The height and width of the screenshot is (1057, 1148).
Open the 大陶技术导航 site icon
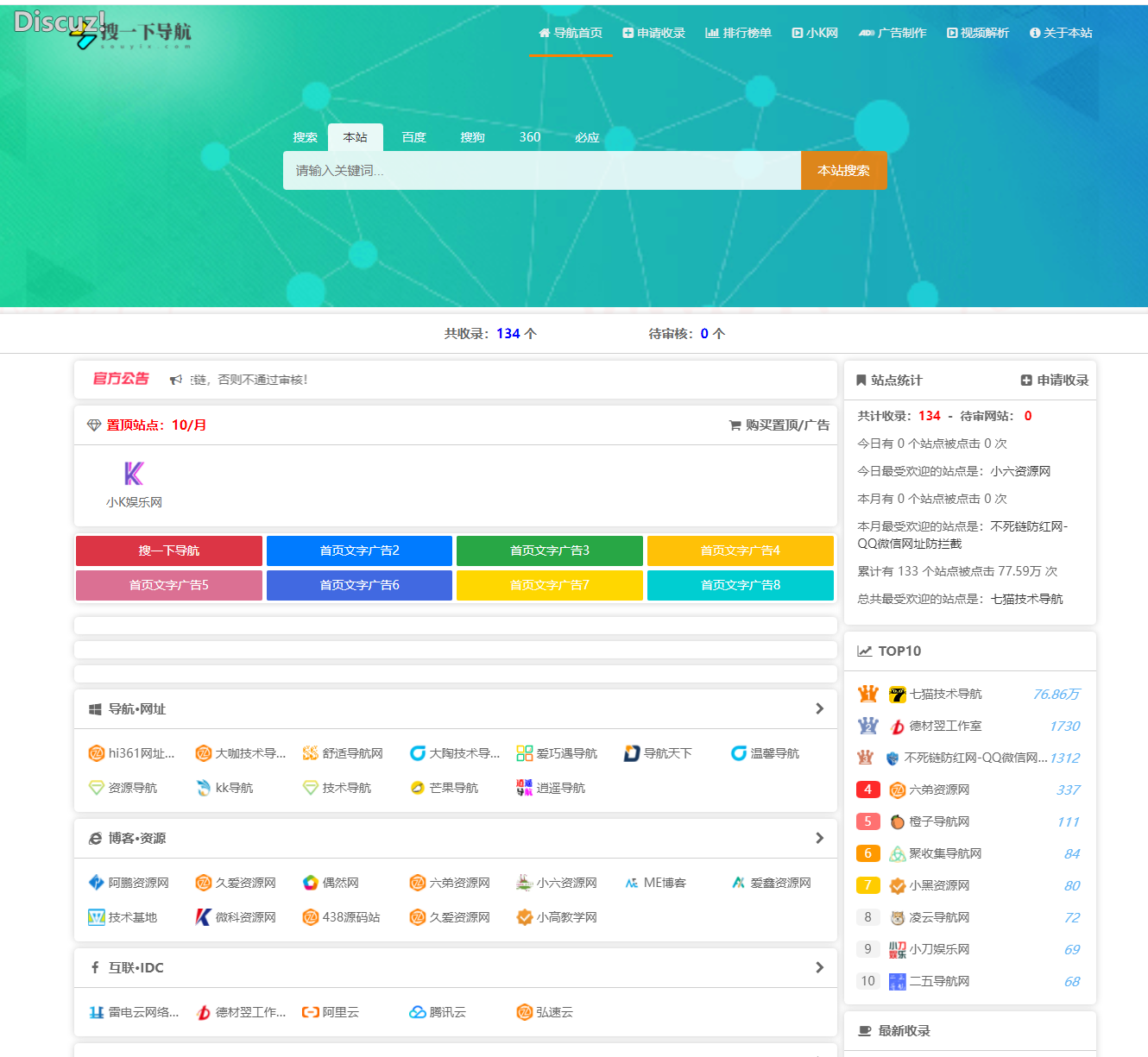pos(418,753)
